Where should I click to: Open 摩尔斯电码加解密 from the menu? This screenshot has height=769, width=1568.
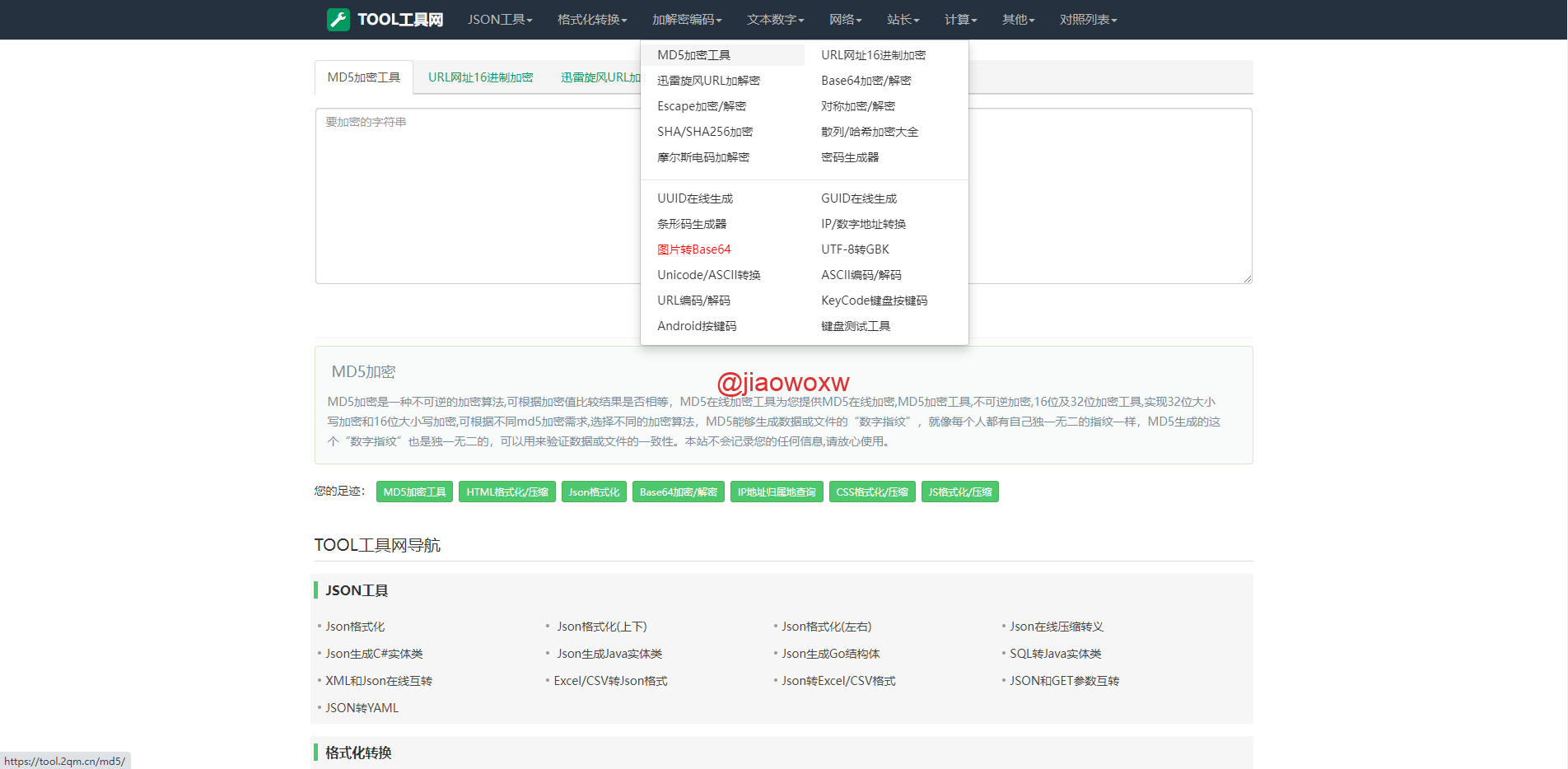(703, 157)
